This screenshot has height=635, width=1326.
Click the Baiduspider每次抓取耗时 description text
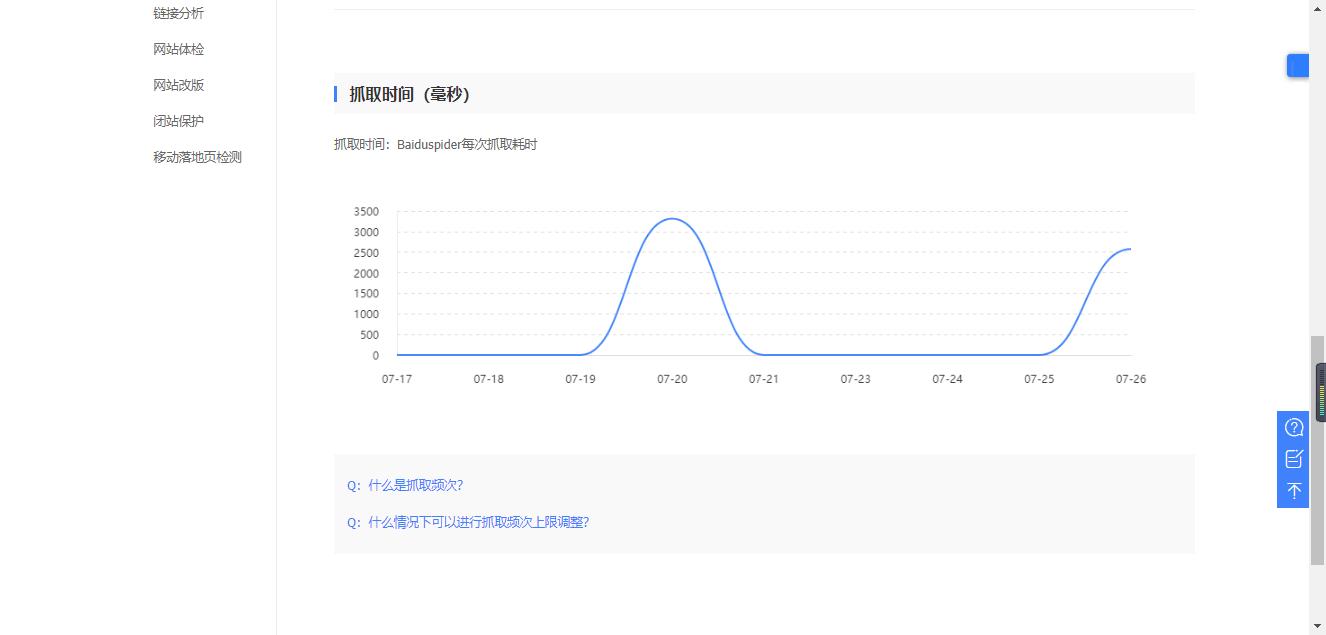467,145
